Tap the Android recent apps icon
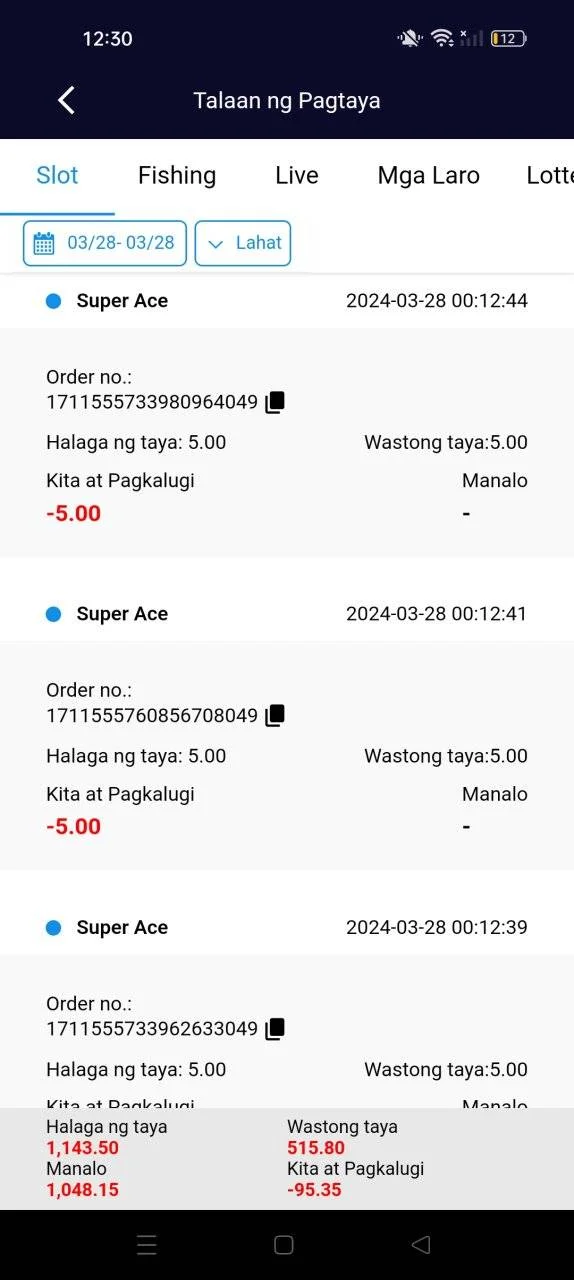Image resolution: width=574 pixels, height=1280 pixels. click(x=147, y=1245)
